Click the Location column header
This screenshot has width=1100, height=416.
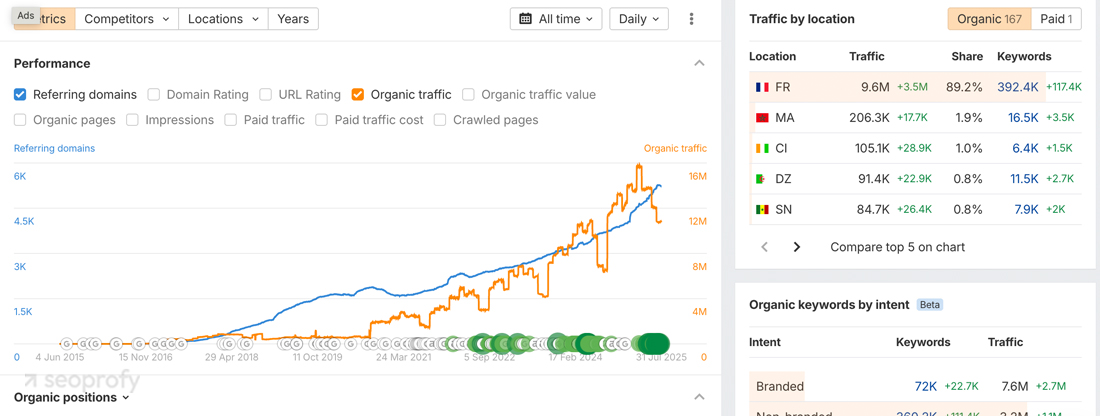point(772,56)
